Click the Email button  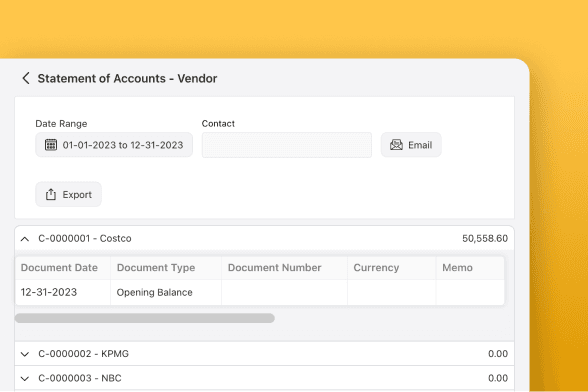411,145
